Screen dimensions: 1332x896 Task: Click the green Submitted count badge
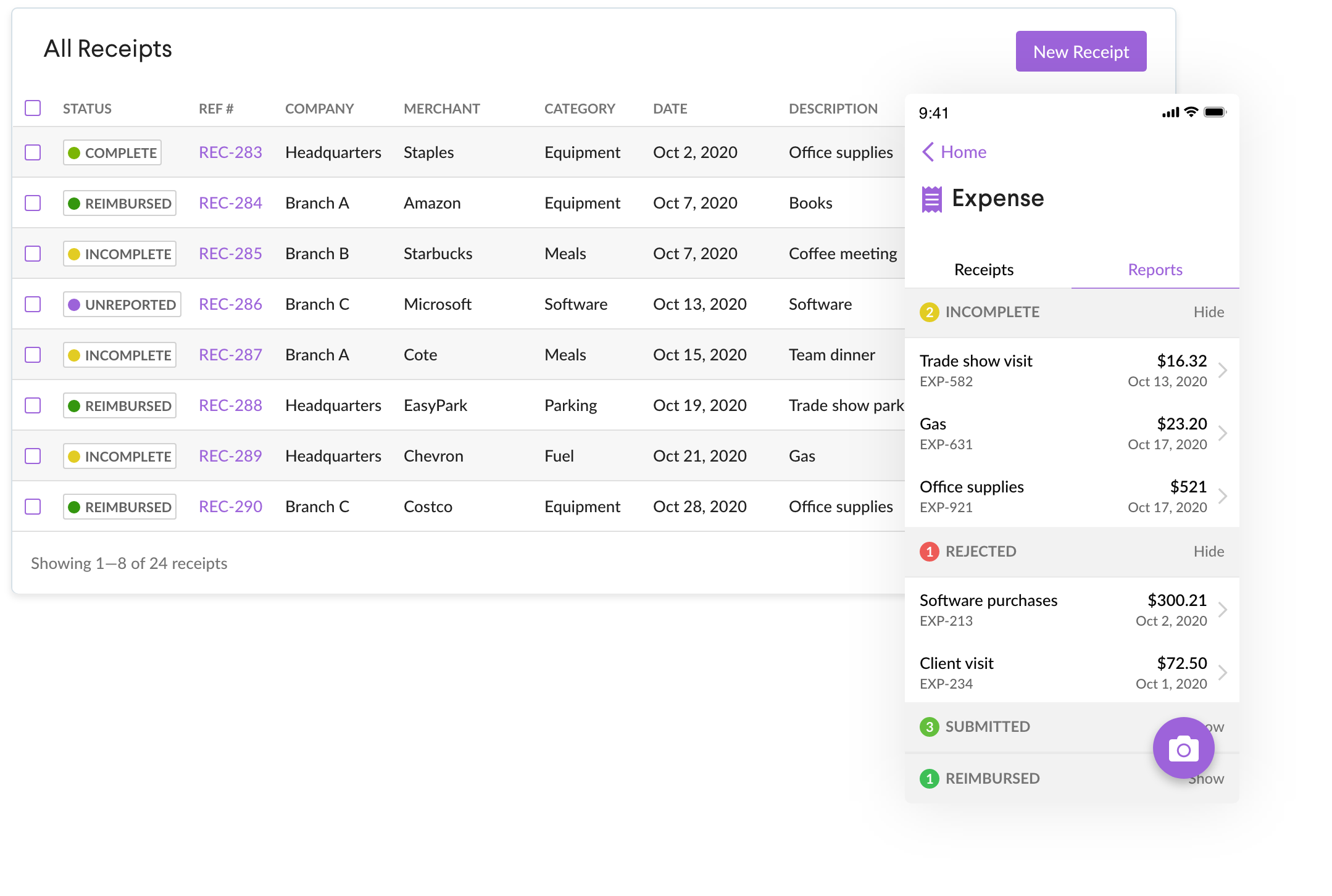click(x=930, y=727)
